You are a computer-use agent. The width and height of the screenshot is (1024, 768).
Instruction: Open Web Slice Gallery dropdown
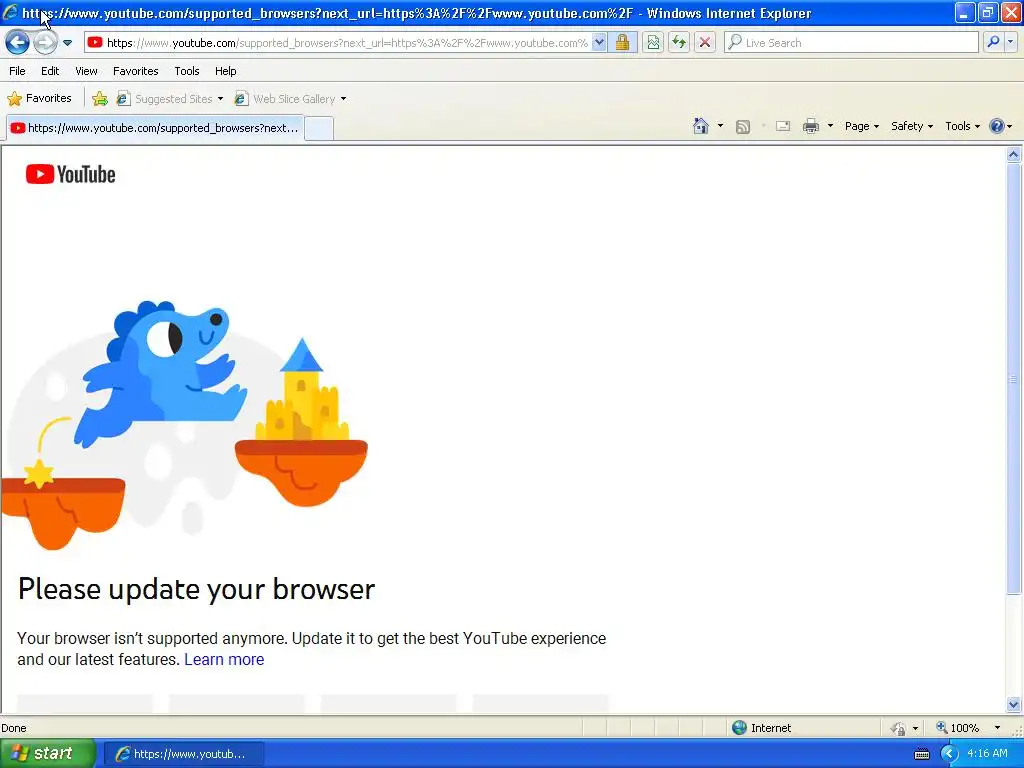291,99
